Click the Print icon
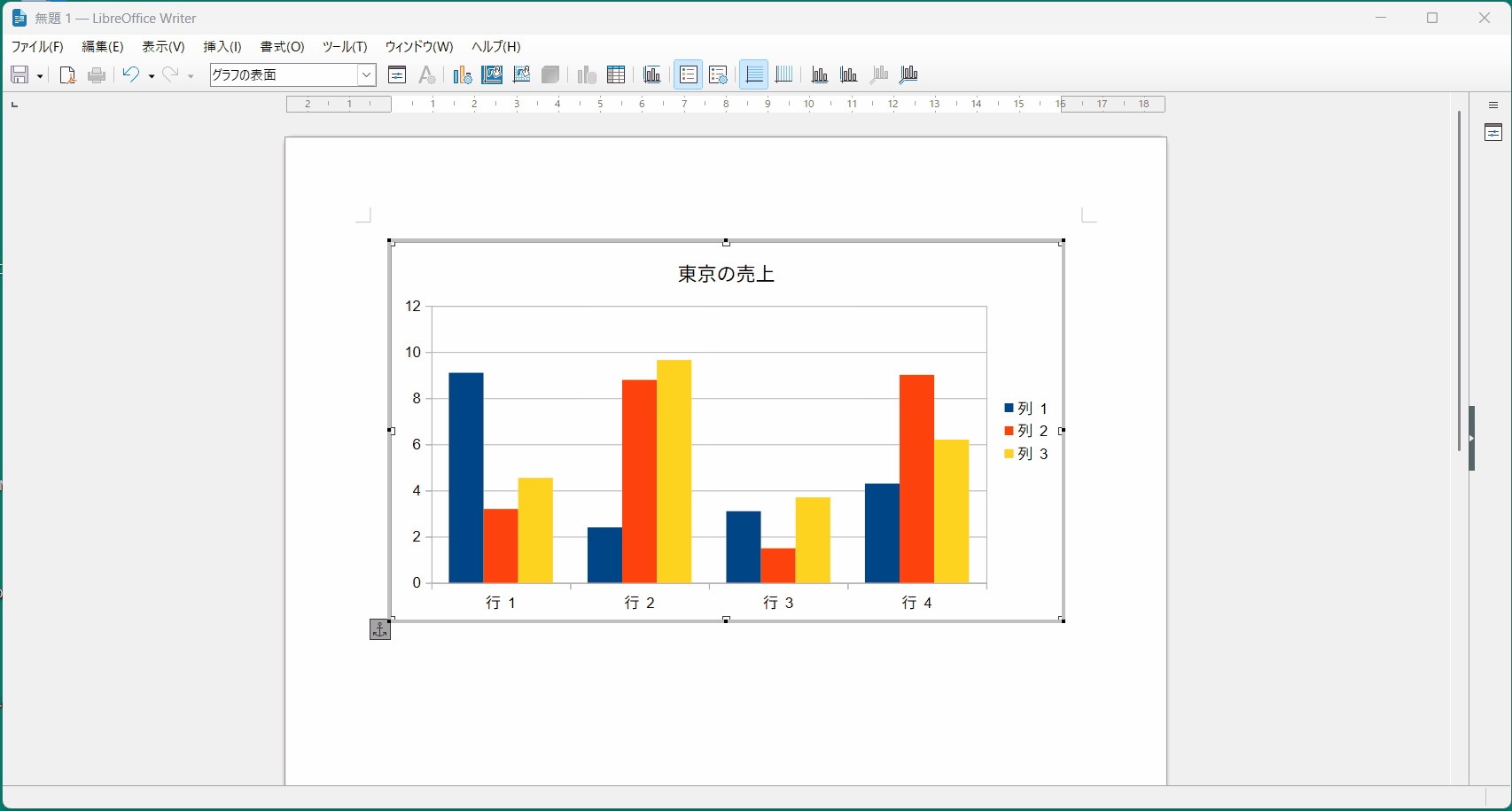This screenshot has height=811, width=1512. (x=97, y=75)
